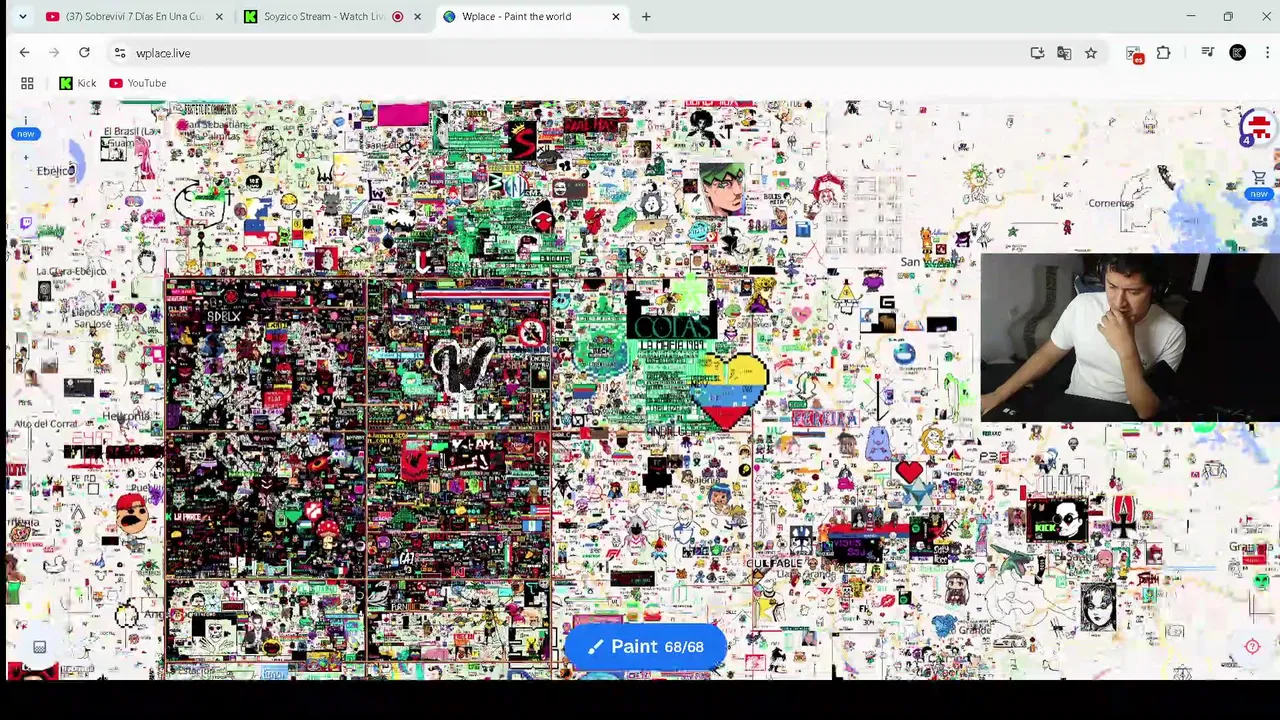
Task: Open the user profile avatar with level 4
Action: coord(1258,128)
